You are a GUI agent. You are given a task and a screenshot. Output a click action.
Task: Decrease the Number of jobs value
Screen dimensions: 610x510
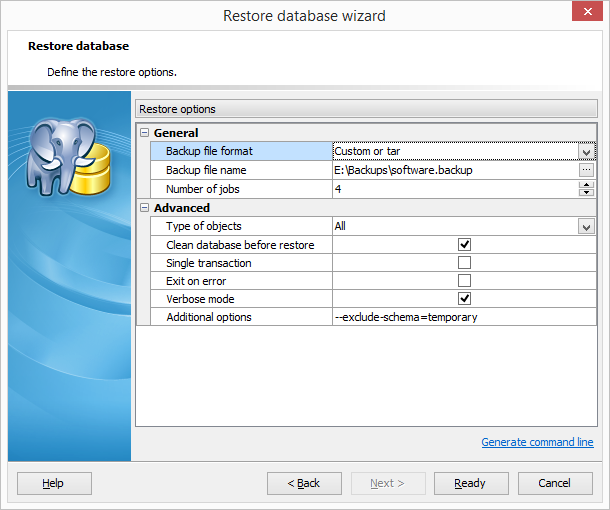pos(586,193)
